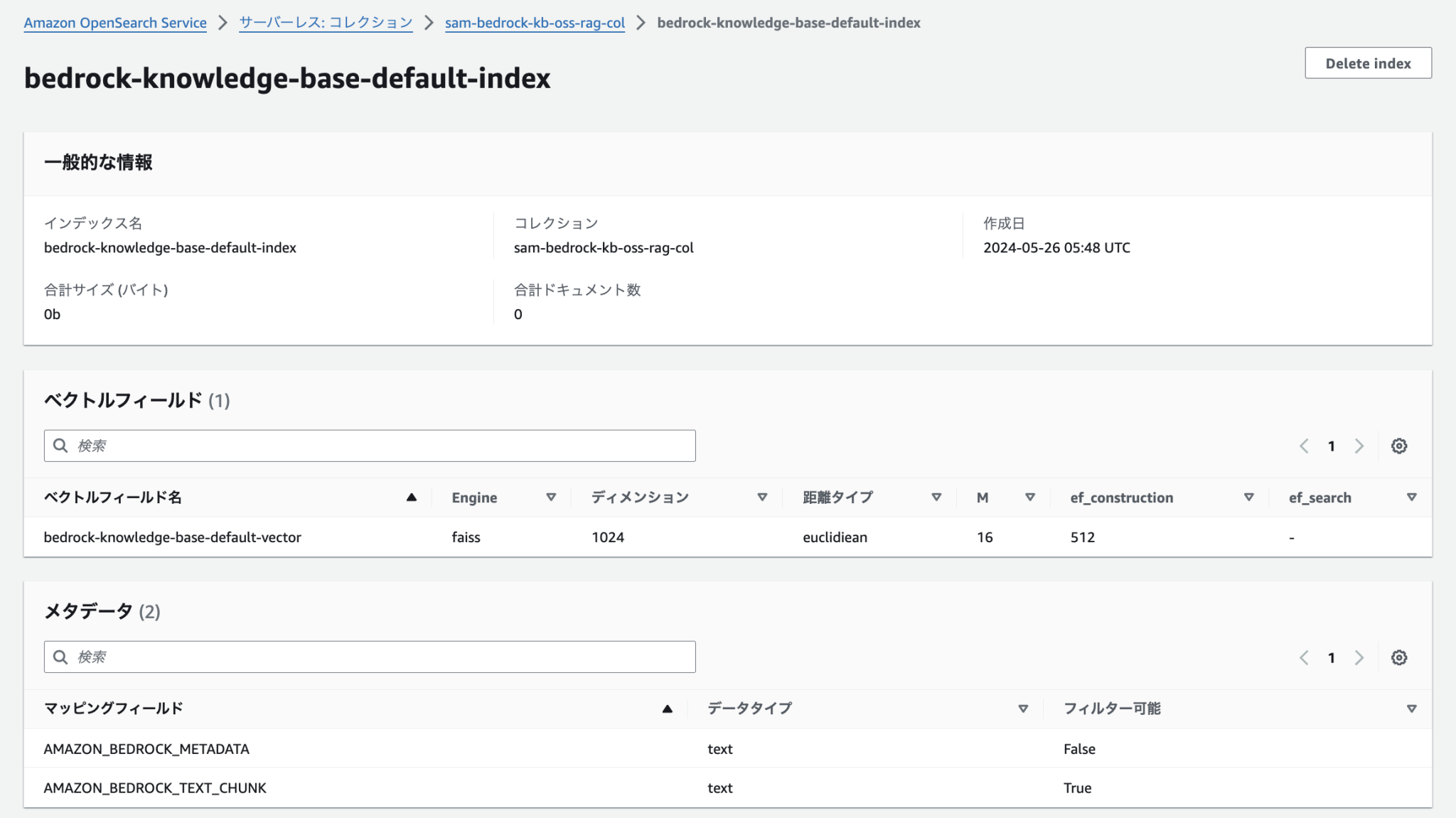Click the vector fields search input box
Viewport: 1456px width, 818px height.
pyautogui.click(x=370, y=446)
